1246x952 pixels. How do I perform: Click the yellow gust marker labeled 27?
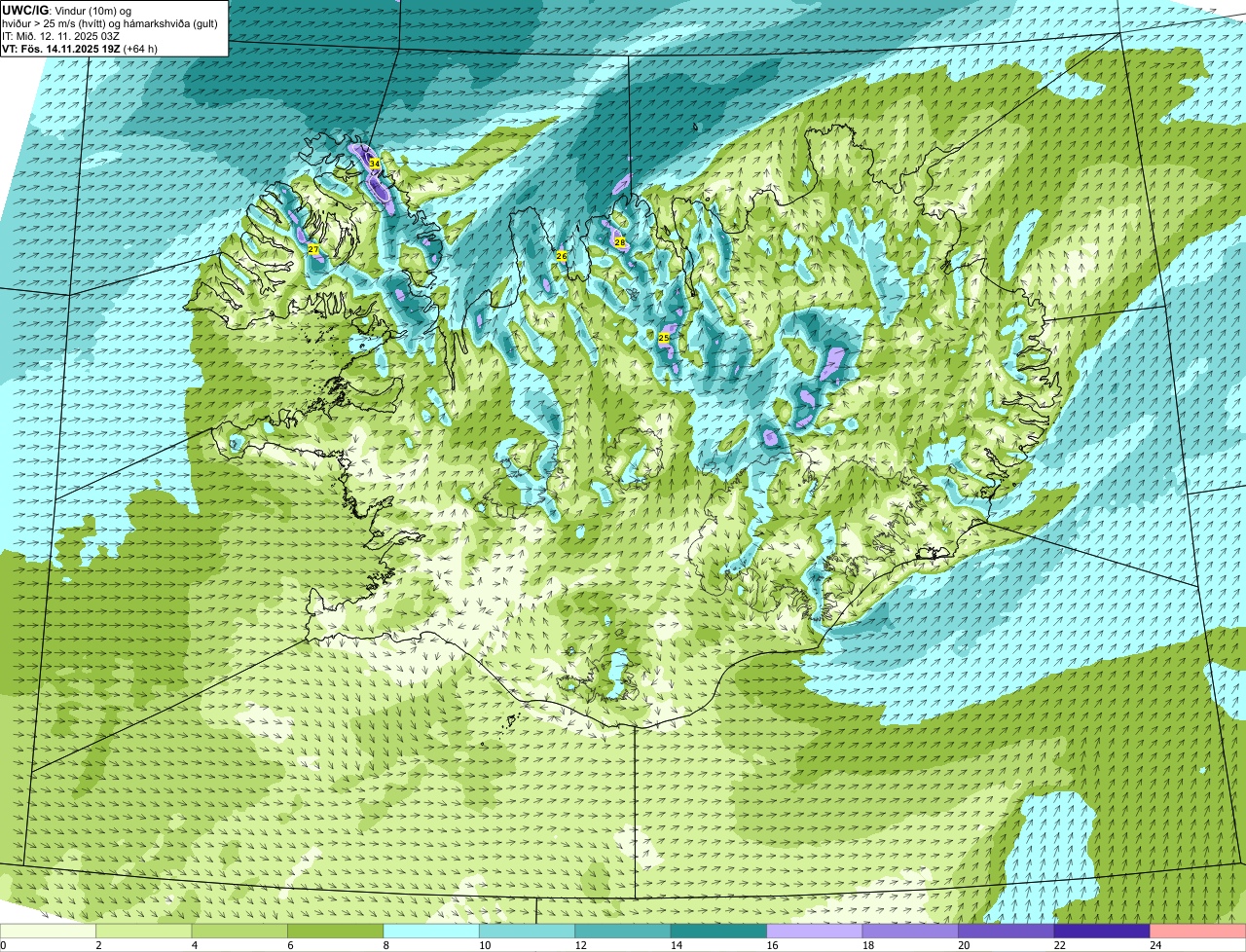(x=313, y=250)
